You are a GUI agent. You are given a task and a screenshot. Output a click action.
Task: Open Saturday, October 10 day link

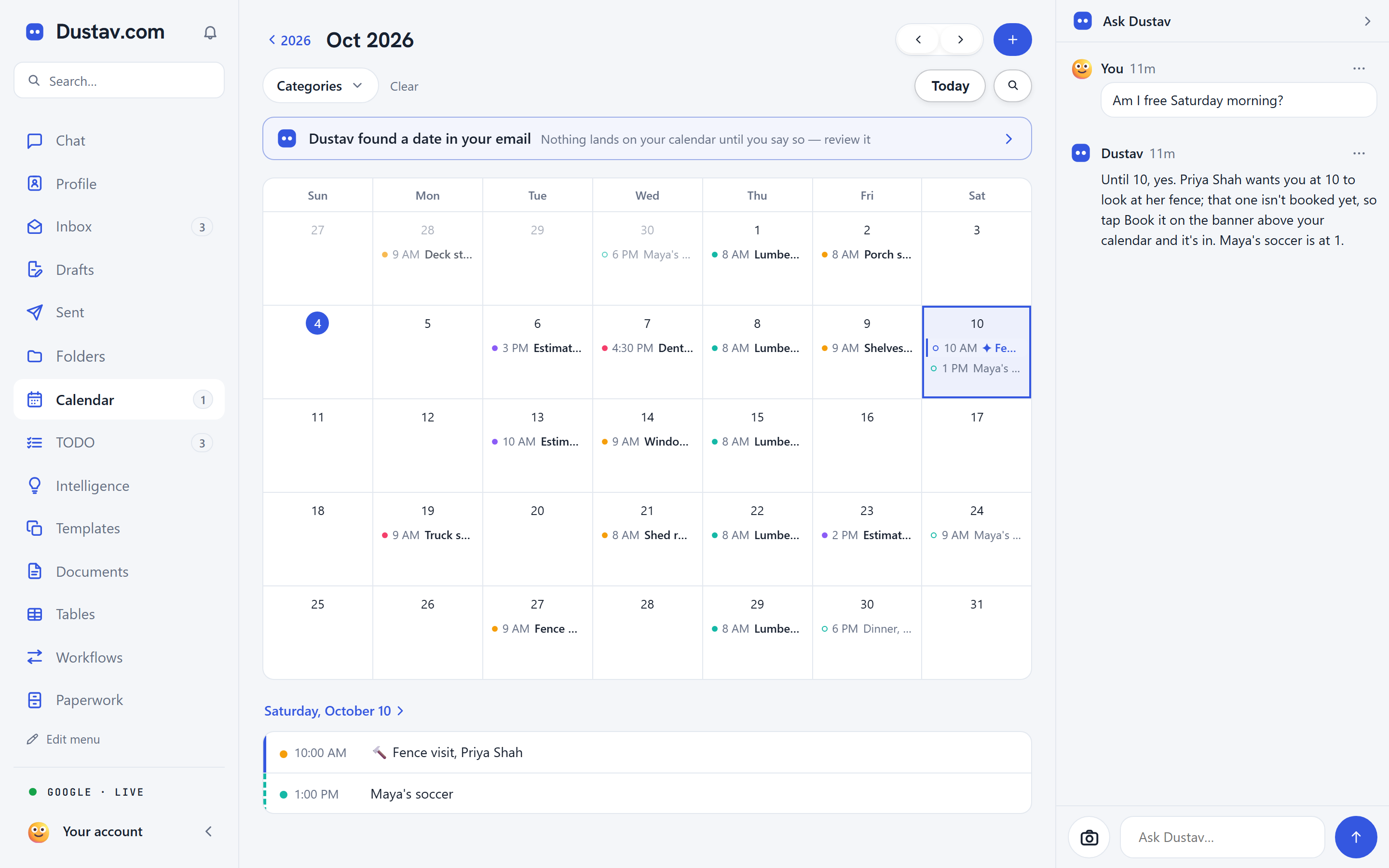(334, 711)
